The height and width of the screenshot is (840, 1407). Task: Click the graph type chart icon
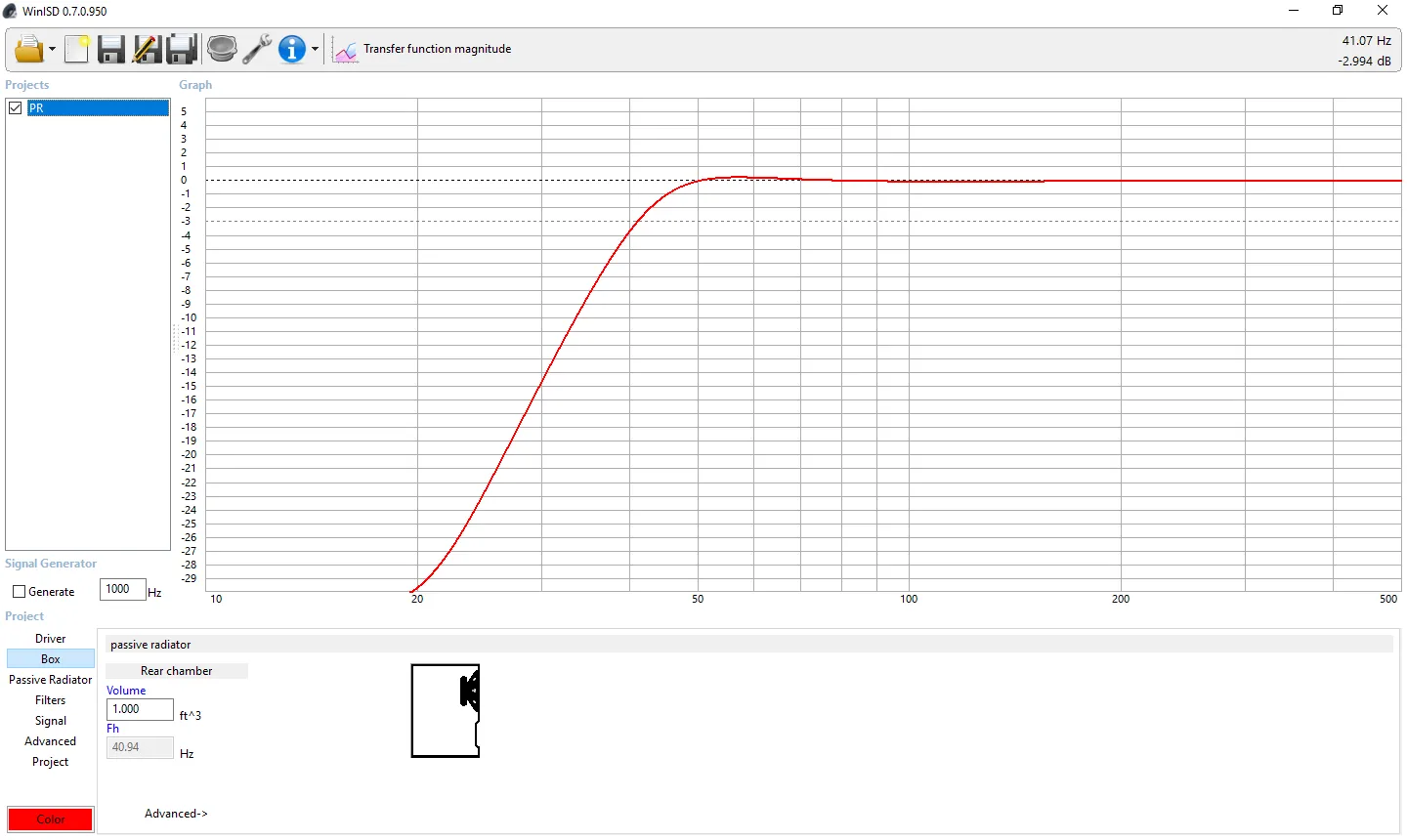[346, 50]
